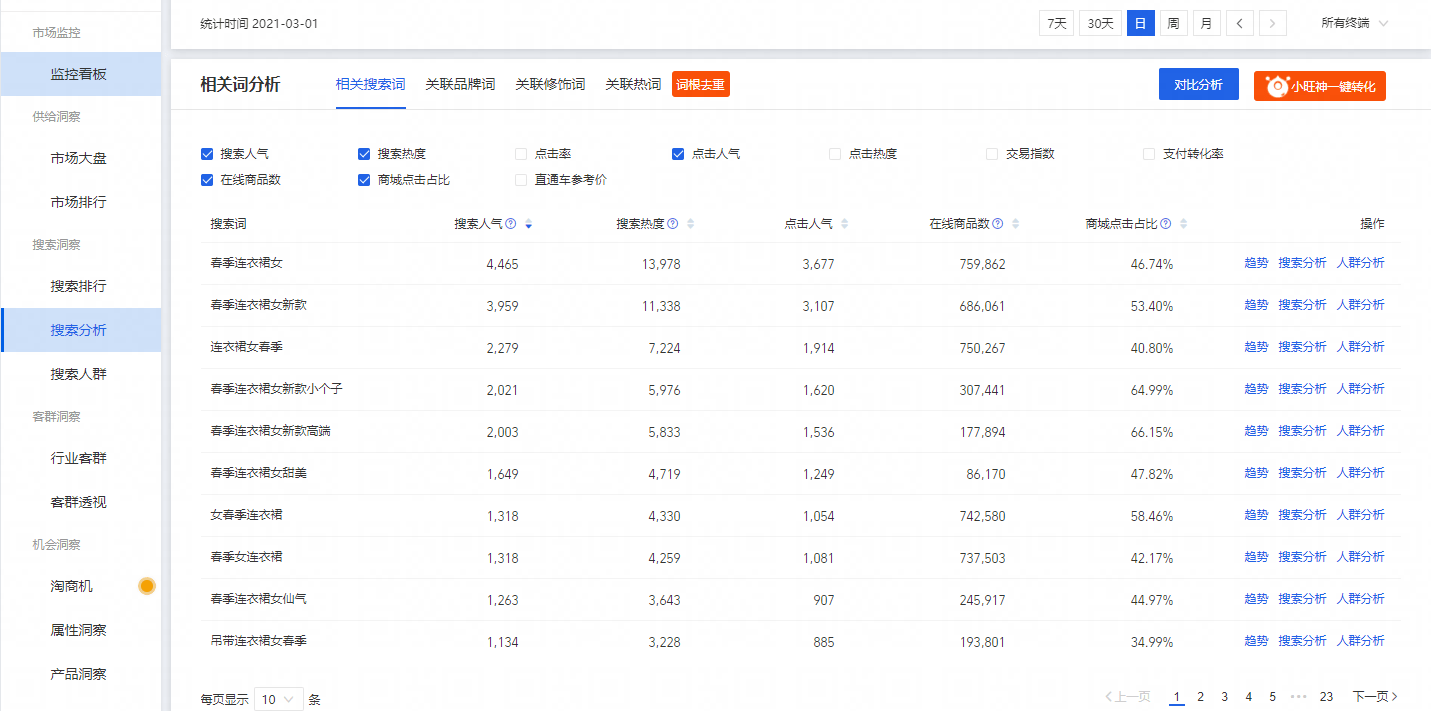Open 人群分析 for 吊带连衣裙女春季
Viewport: 1431px width, 711px height.
coord(1361,641)
